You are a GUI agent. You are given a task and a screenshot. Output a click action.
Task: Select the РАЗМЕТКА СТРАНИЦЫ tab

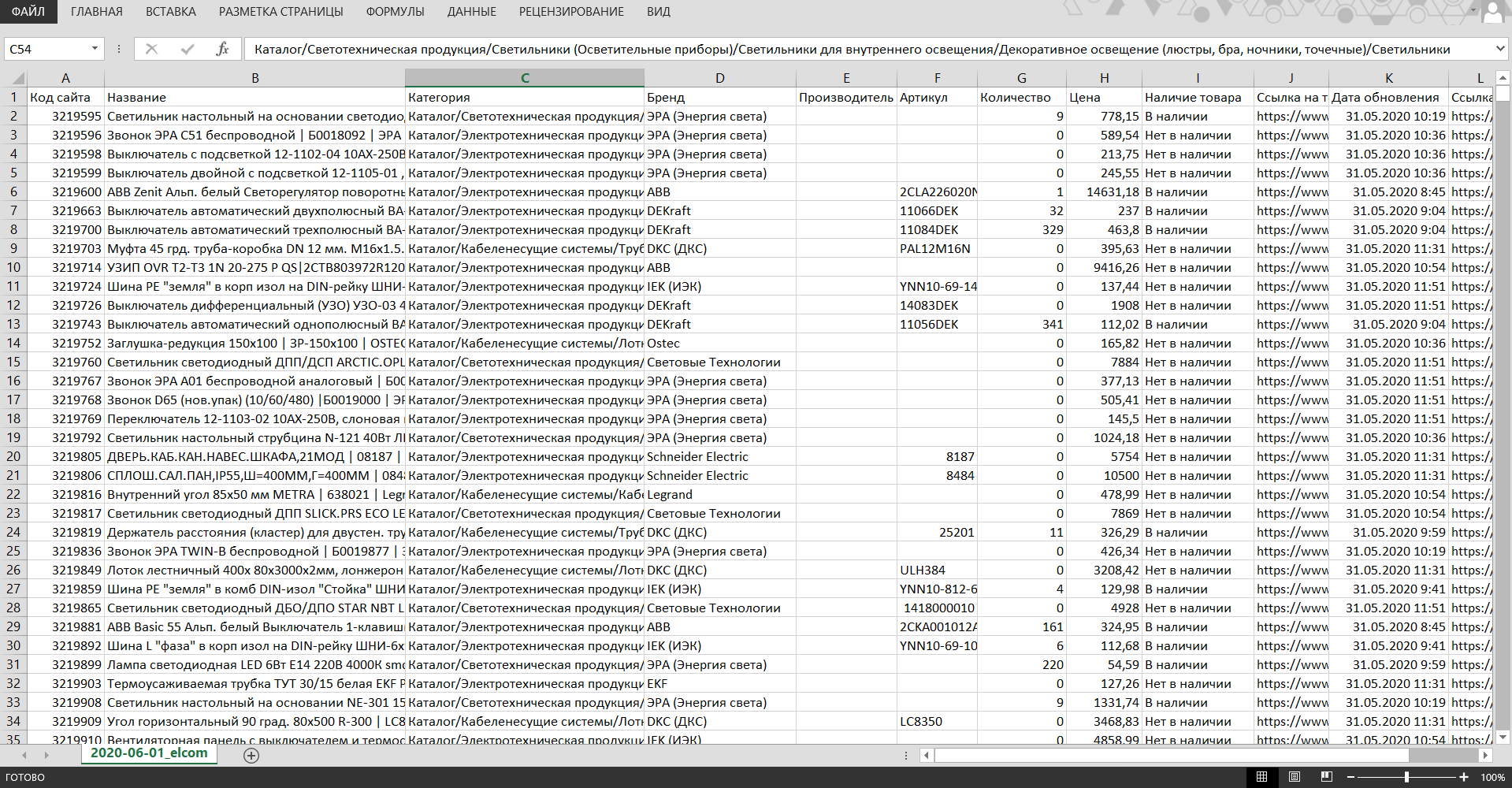[x=280, y=12]
